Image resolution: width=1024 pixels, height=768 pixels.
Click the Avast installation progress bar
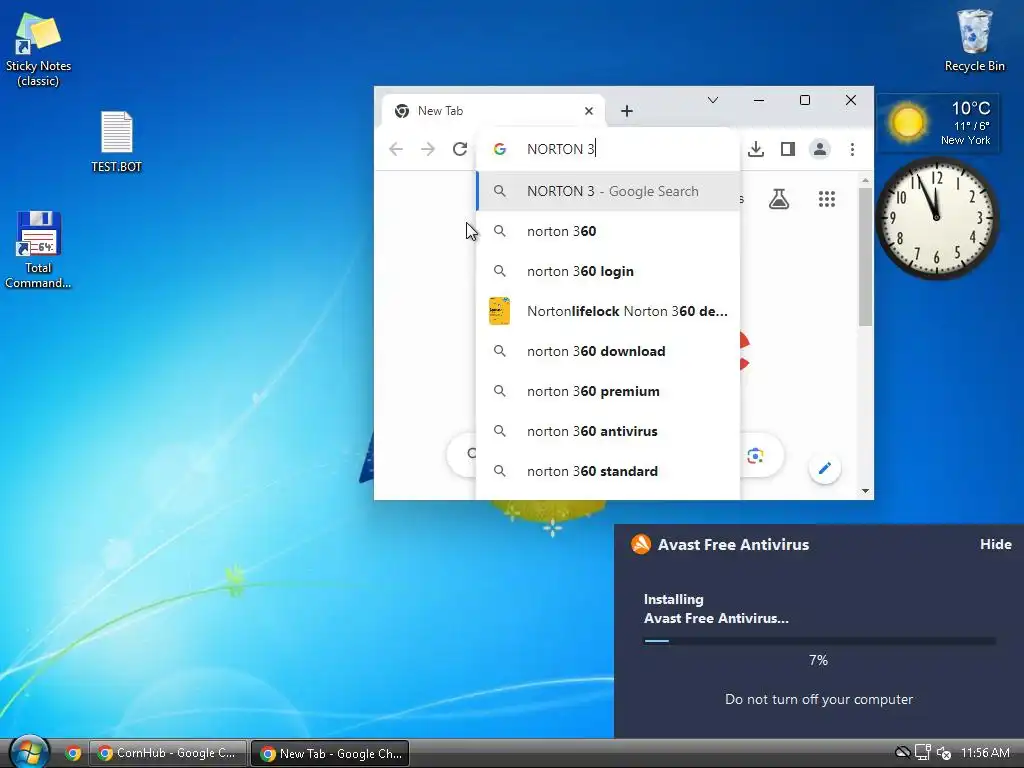click(819, 641)
